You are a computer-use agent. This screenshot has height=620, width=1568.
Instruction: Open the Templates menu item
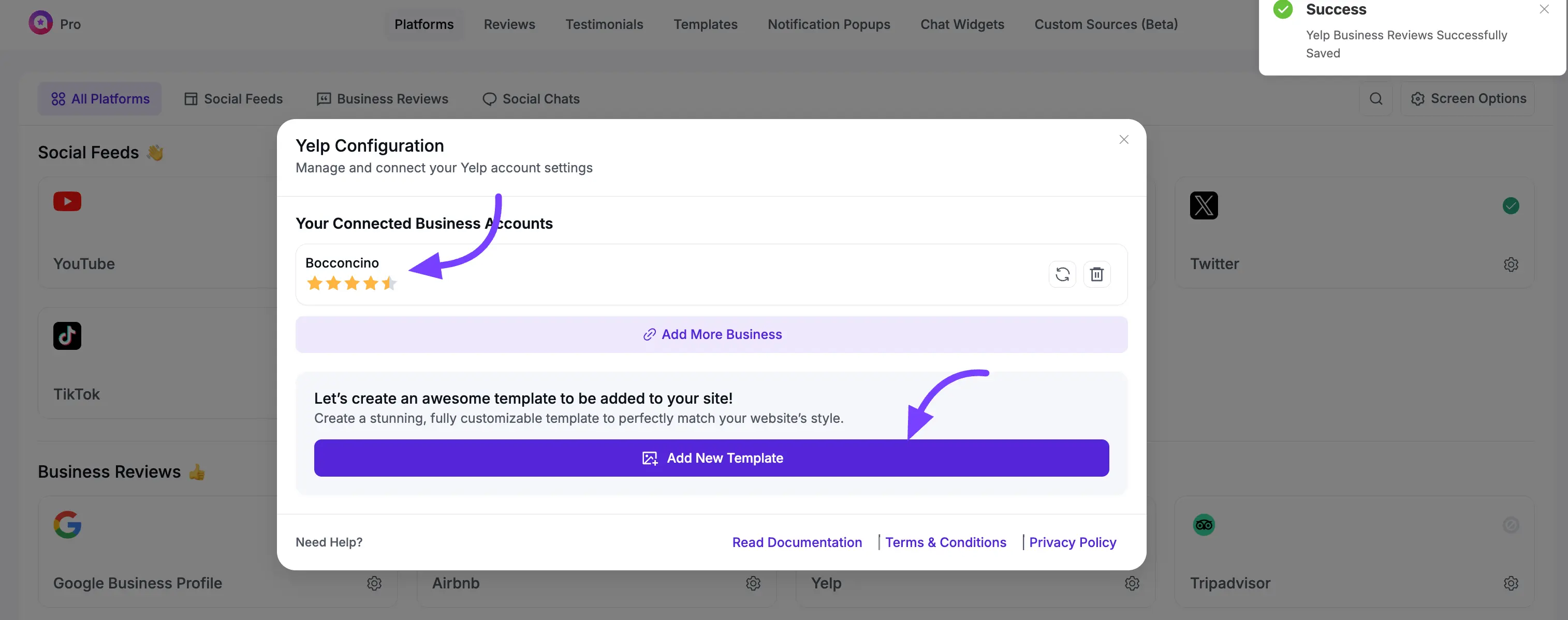click(x=705, y=24)
